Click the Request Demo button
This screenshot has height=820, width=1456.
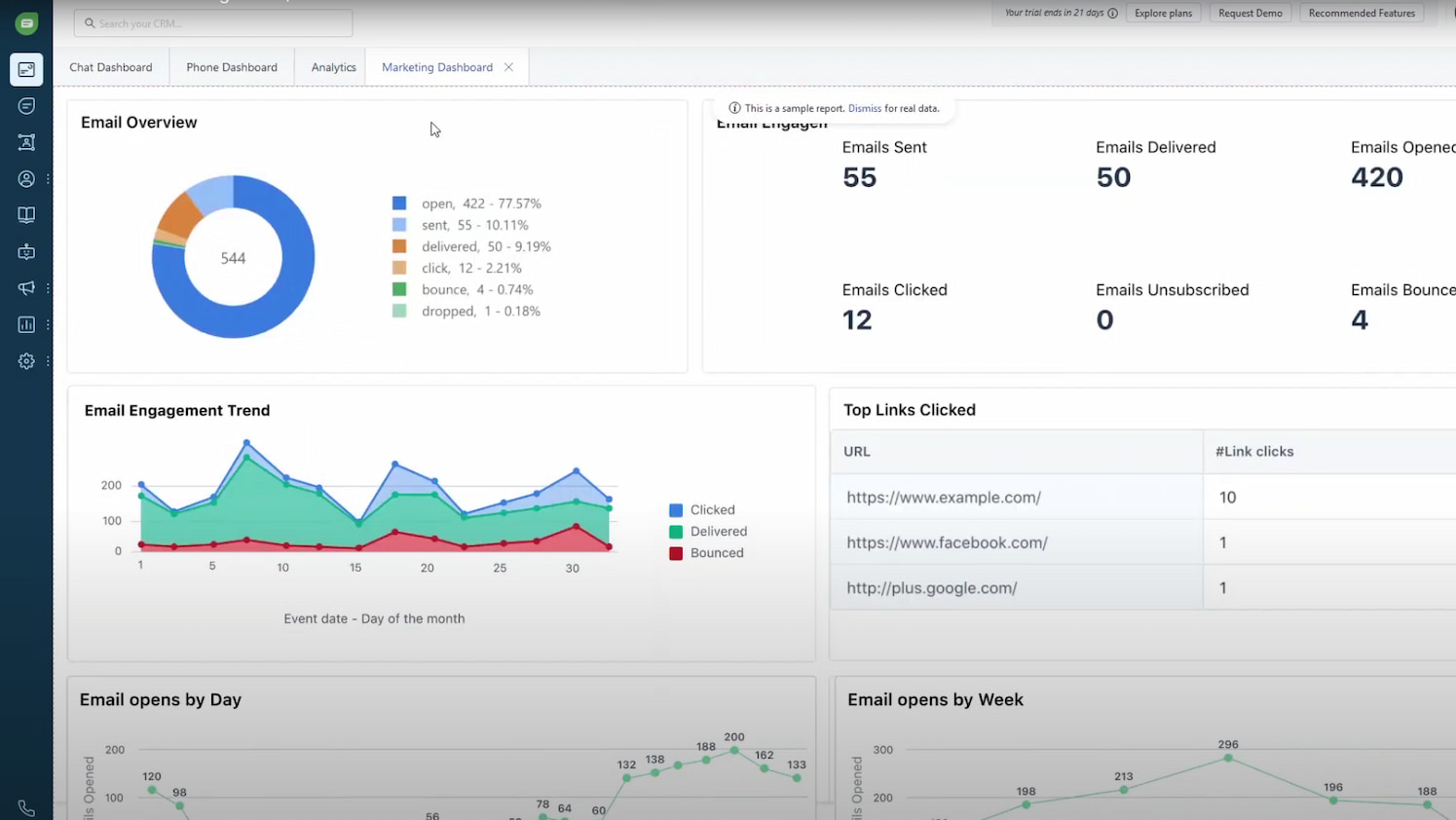pyautogui.click(x=1250, y=13)
